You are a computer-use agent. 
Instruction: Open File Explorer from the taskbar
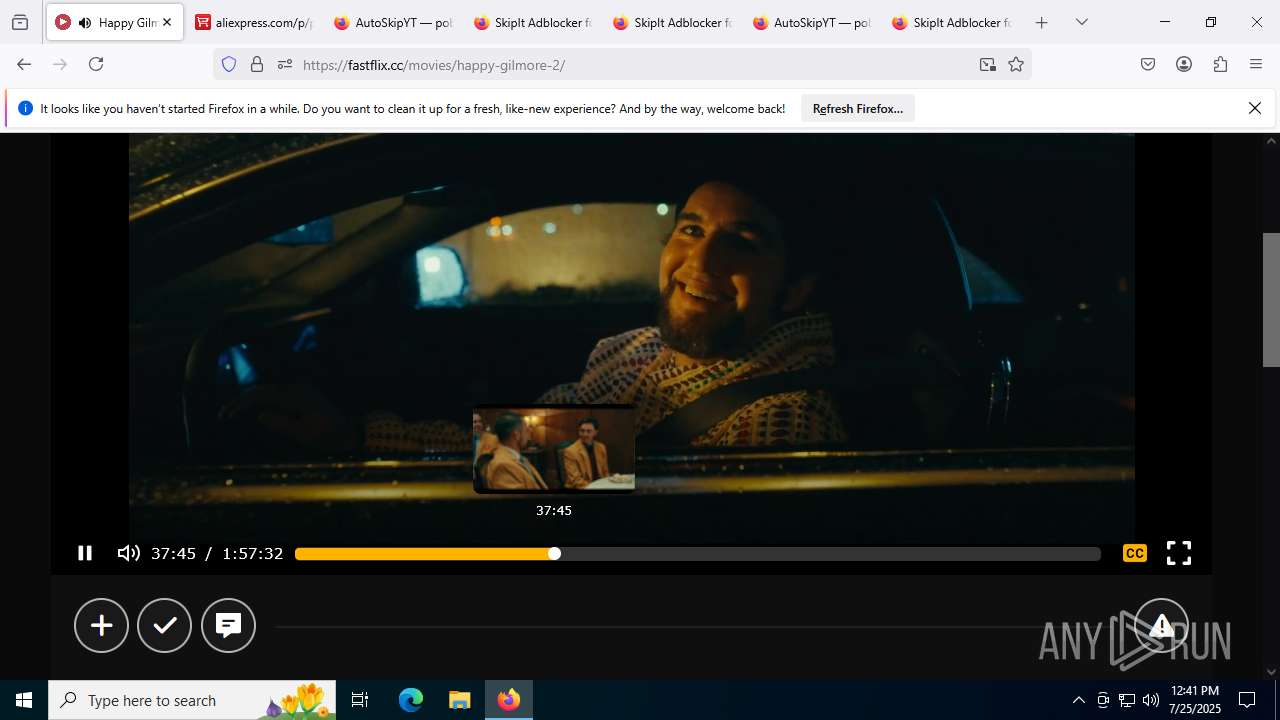(x=459, y=700)
